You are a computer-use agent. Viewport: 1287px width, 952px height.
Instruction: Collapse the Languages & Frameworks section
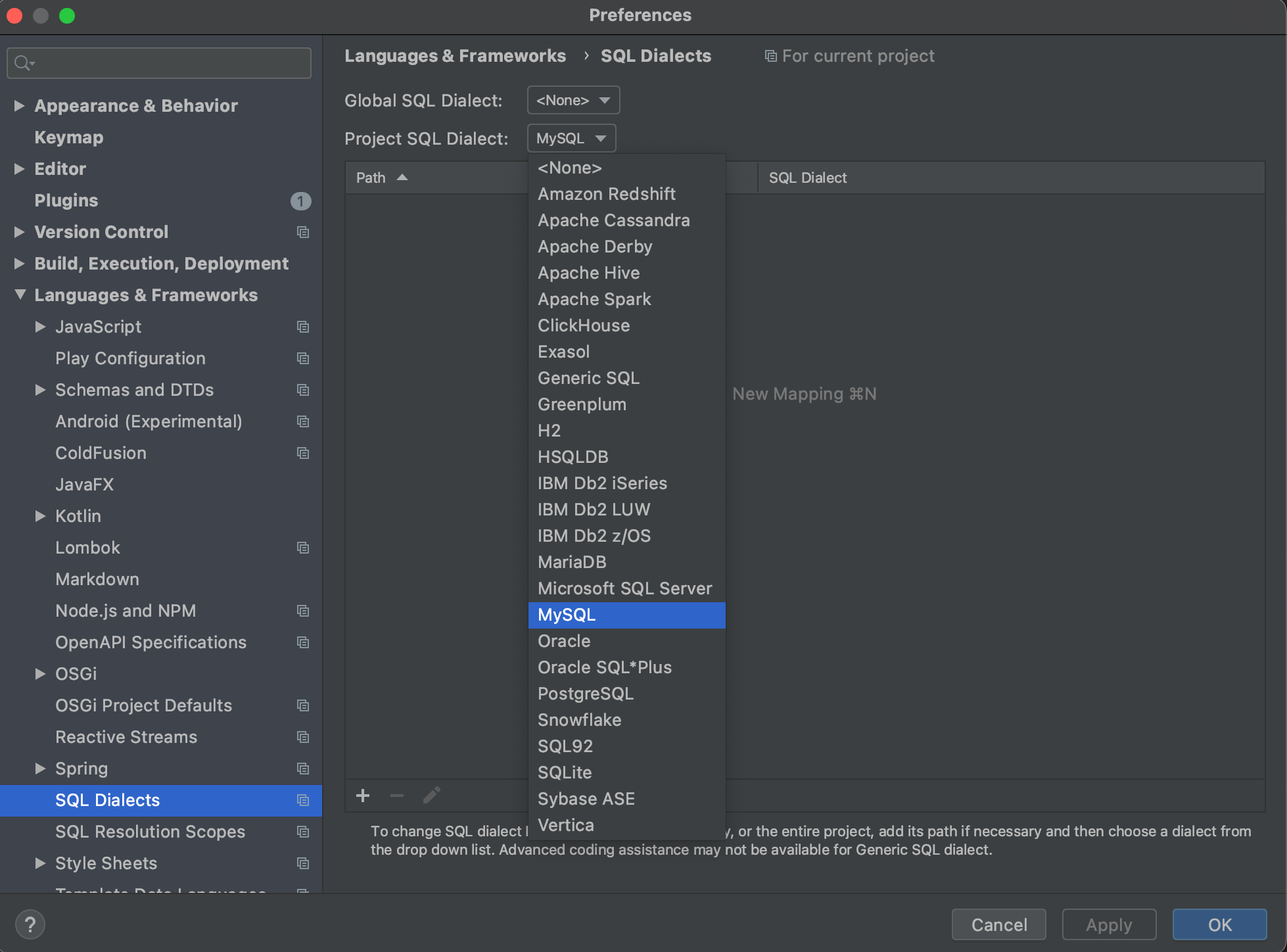[20, 295]
